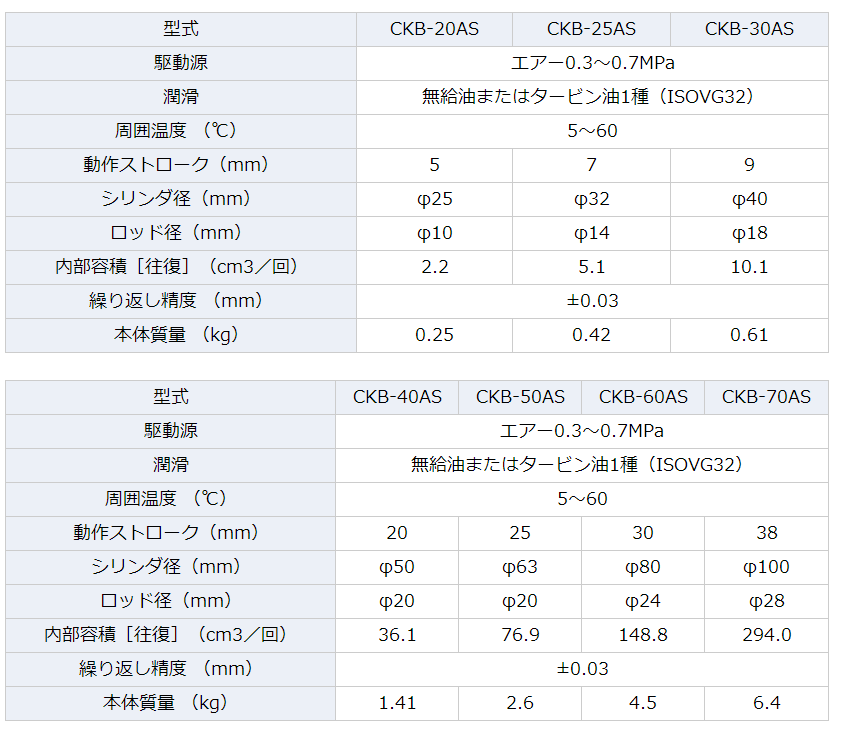Select the CKB-60AS header cell
Screen dimensions: 841x729
click(643, 397)
